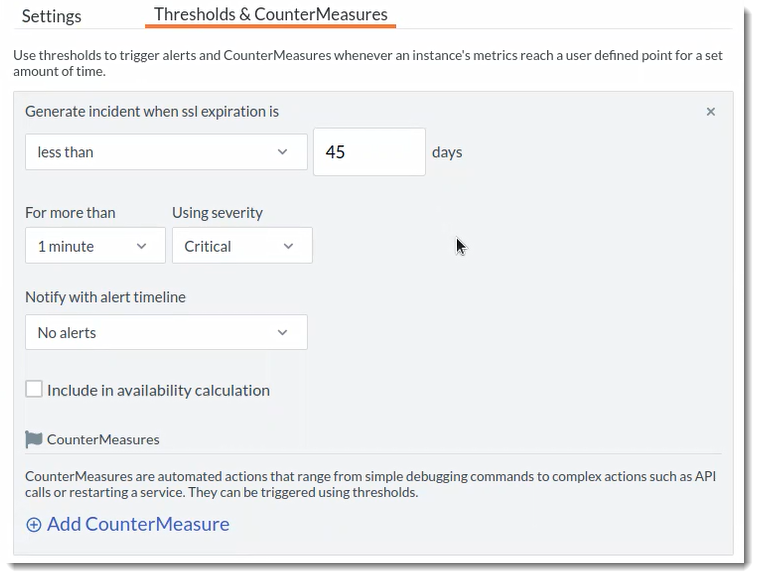759x578 pixels.
Task: Click the chevron arrow beside Critical
Action: pyautogui.click(x=289, y=246)
